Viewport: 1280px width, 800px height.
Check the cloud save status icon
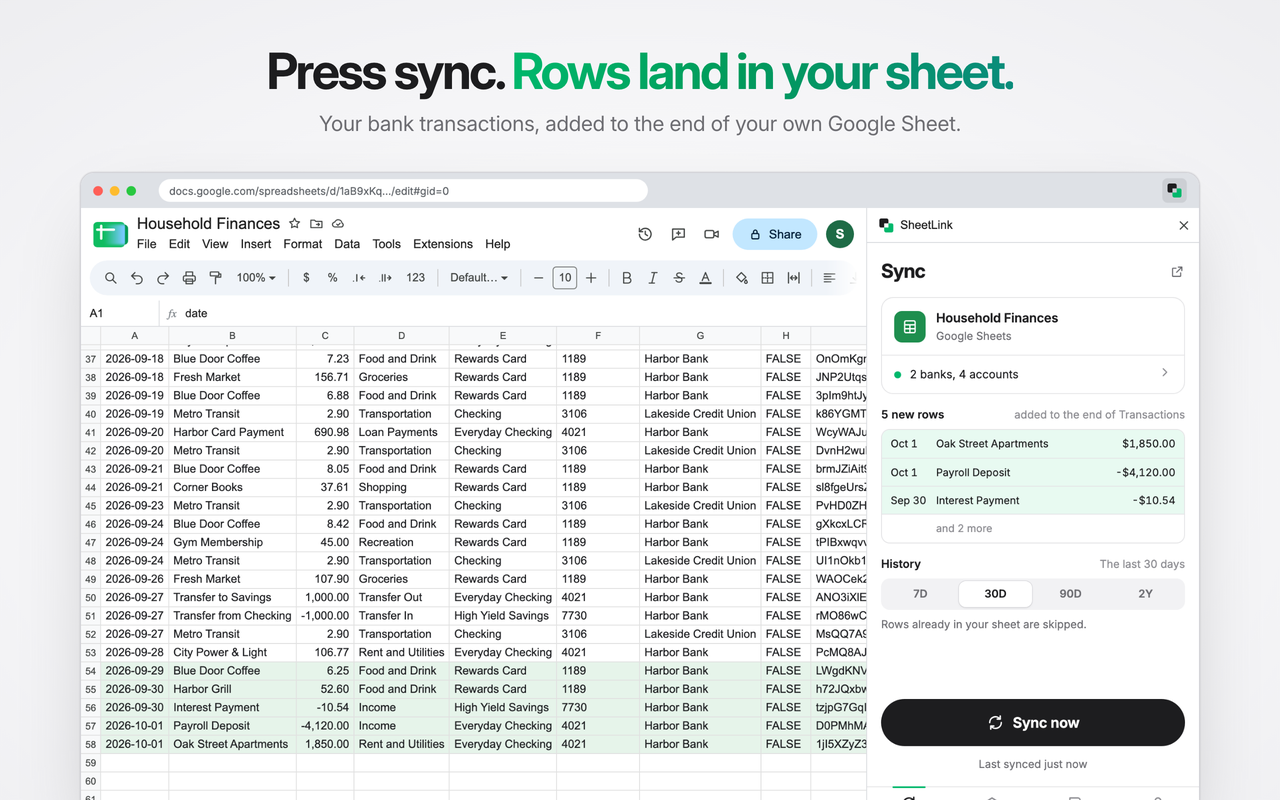coord(338,224)
